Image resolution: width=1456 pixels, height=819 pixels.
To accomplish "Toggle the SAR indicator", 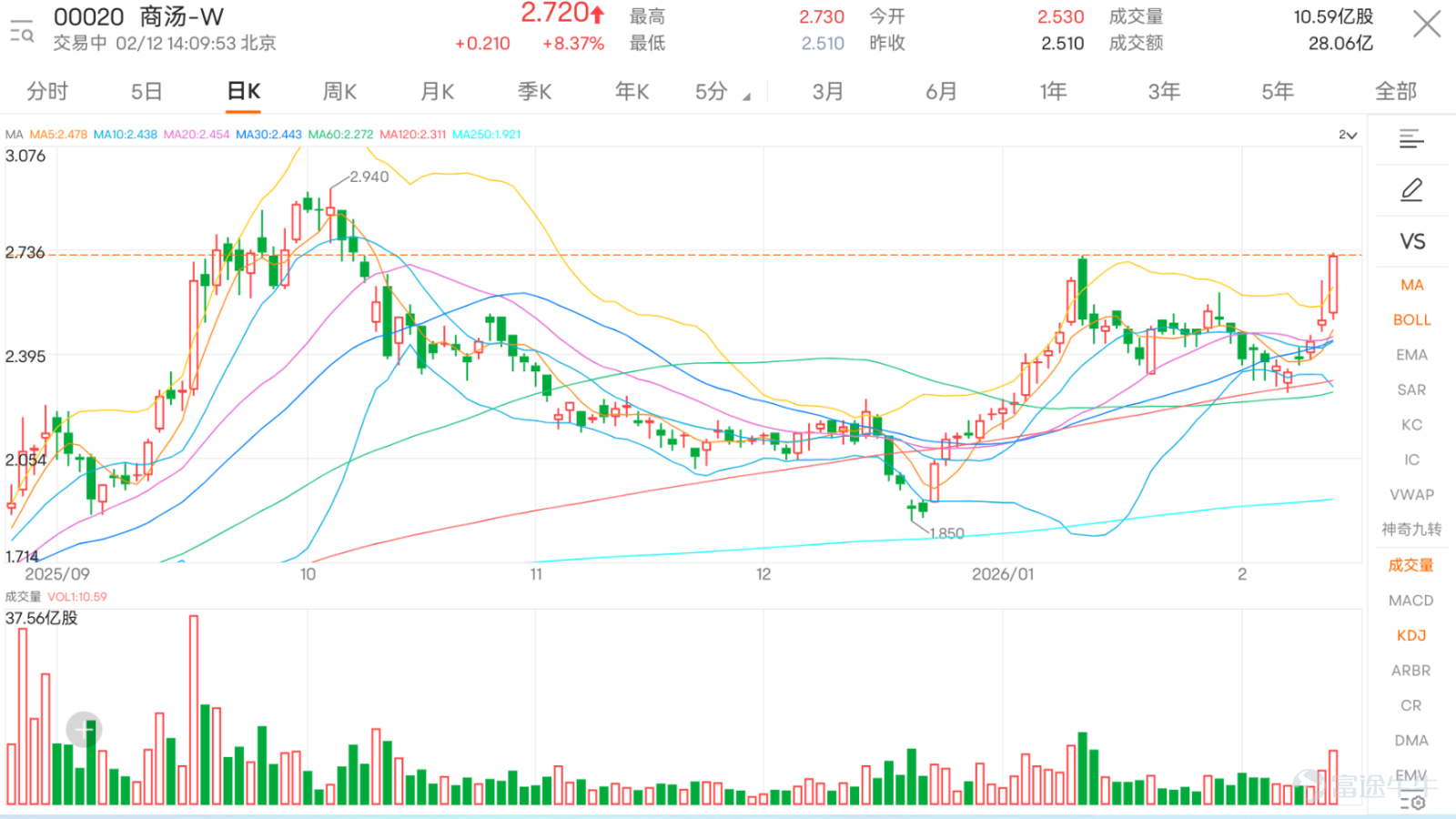I will pos(1412,389).
